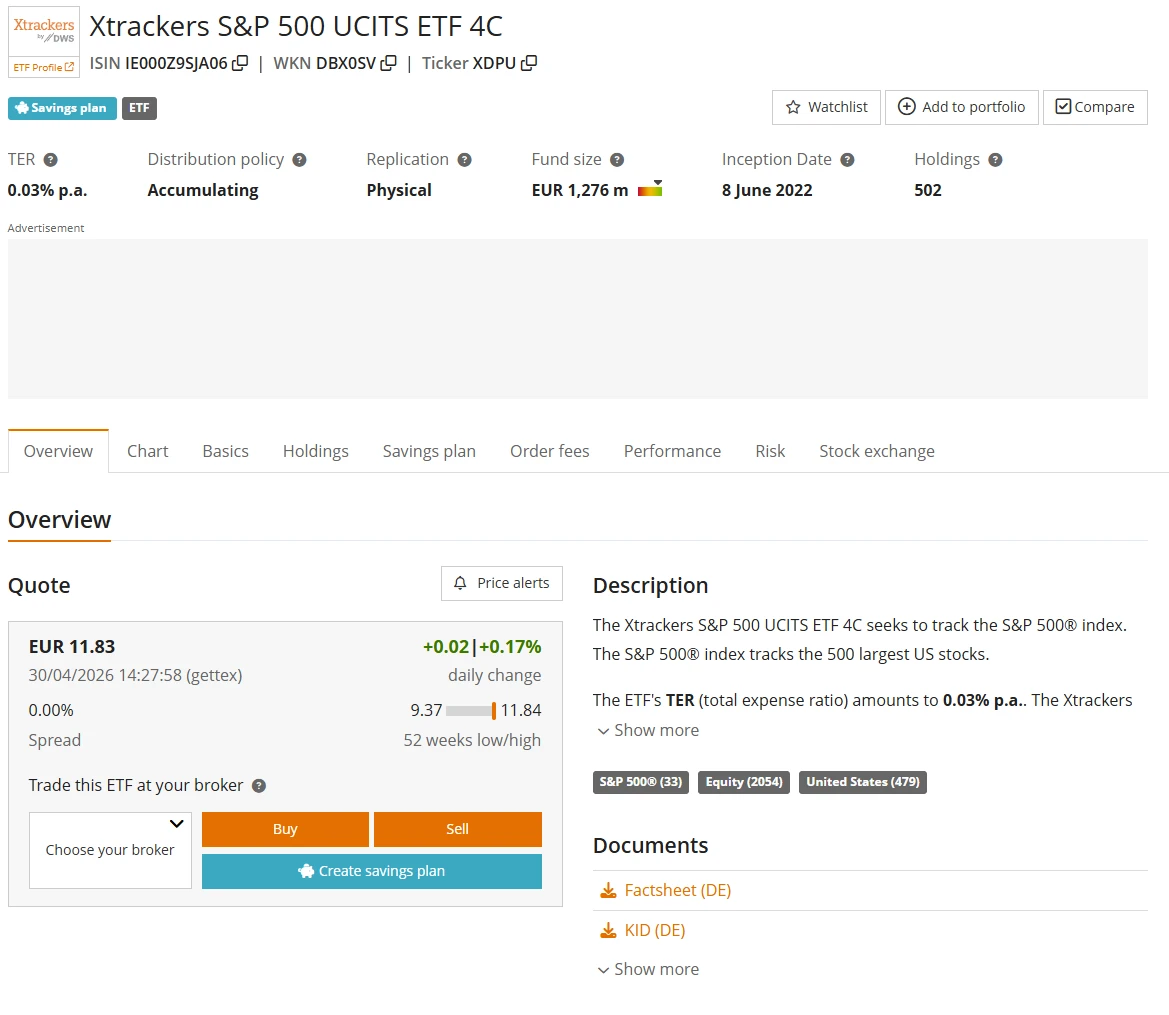Open the Xtrackers ETF Profile logo
The height and width of the screenshot is (1015, 1169).
coord(43,42)
